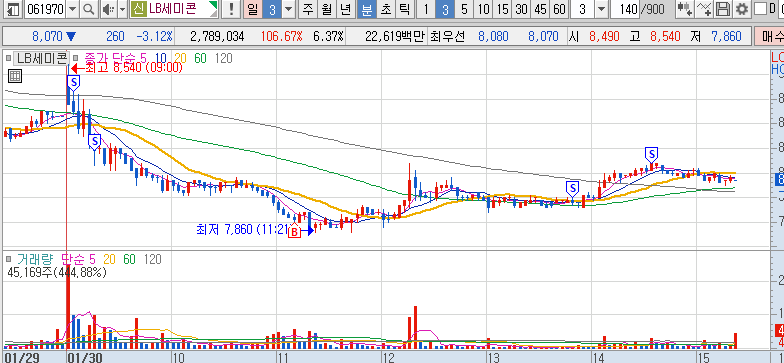Select the highlighted 3-minute interval button
Image resolution: width=784 pixels, height=363 pixels.
coord(445,9)
